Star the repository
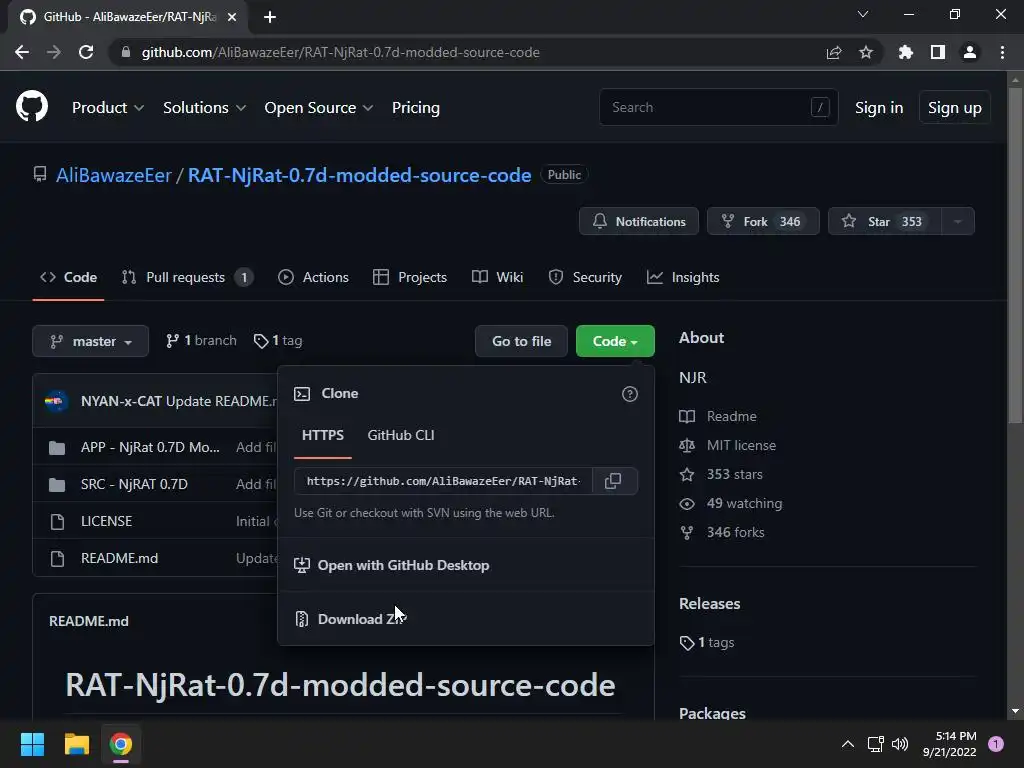Screen dimensions: 1024x768 tap(885, 221)
